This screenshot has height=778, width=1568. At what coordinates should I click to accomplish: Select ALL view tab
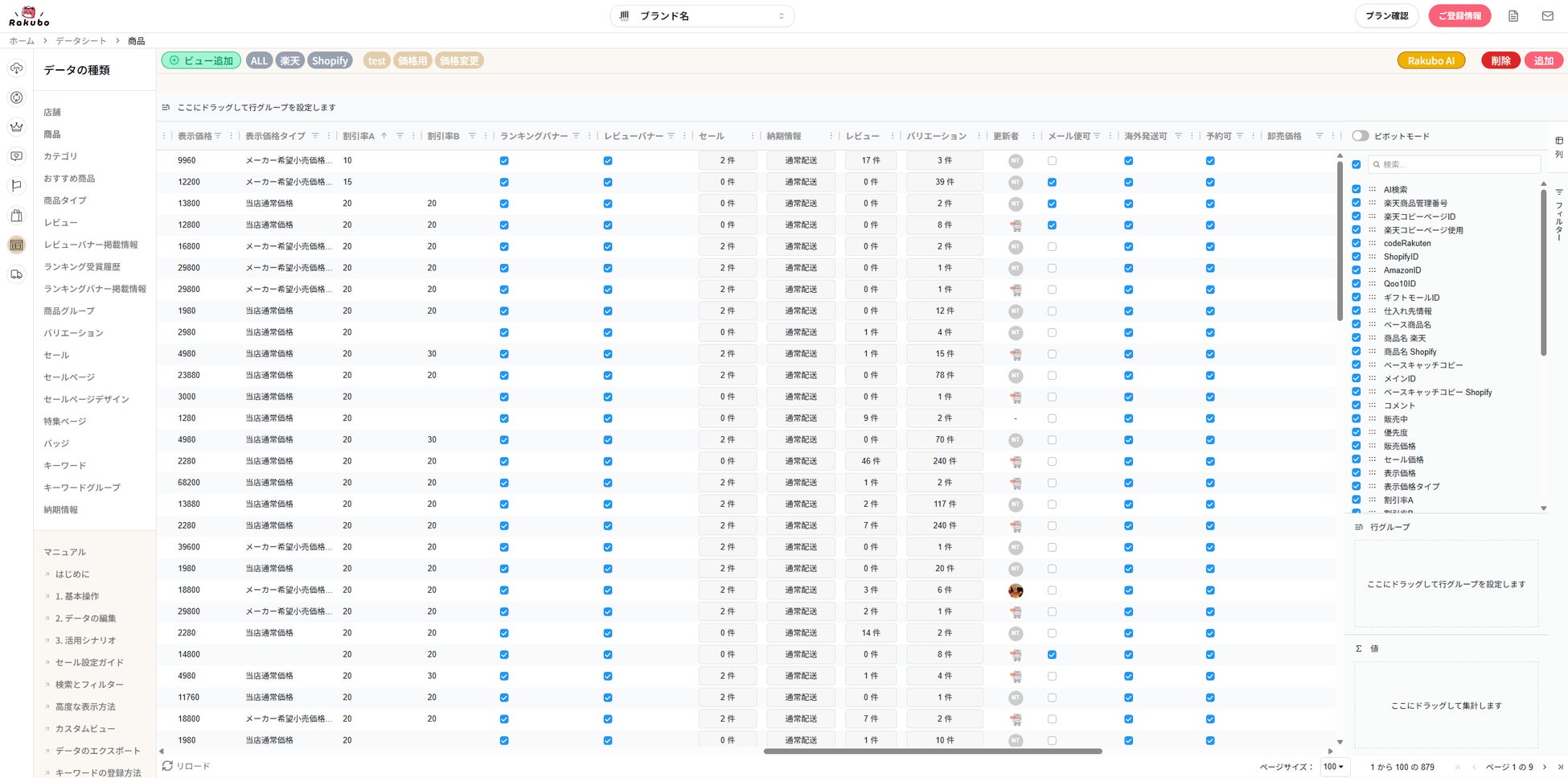pyautogui.click(x=259, y=60)
